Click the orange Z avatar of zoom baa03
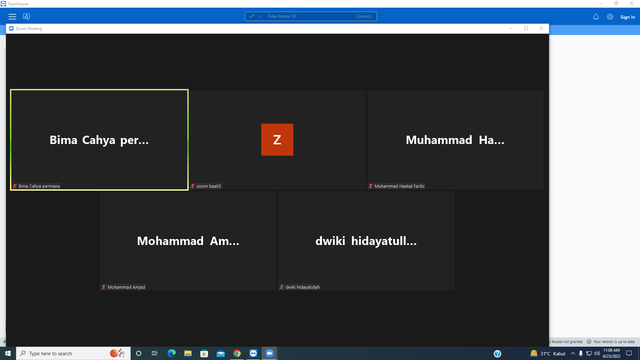This screenshot has width=640, height=360. (277, 140)
